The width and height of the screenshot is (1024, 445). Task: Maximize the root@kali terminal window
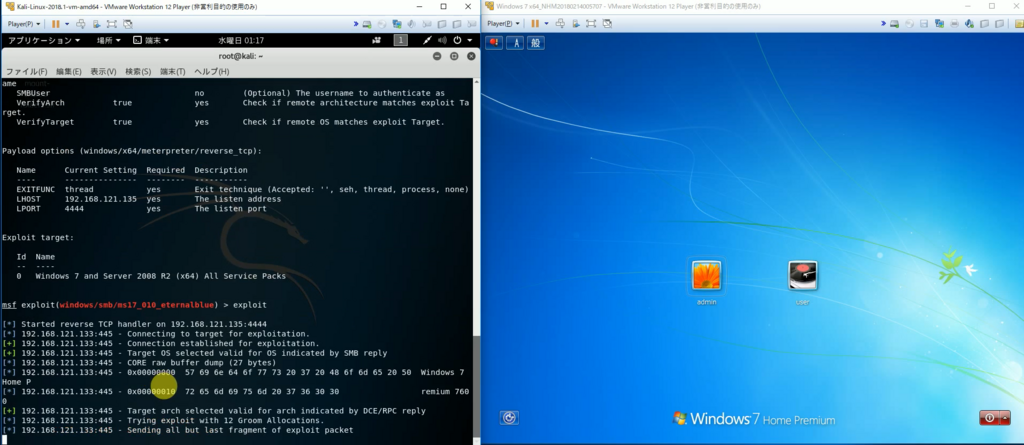pyautogui.click(x=455, y=56)
